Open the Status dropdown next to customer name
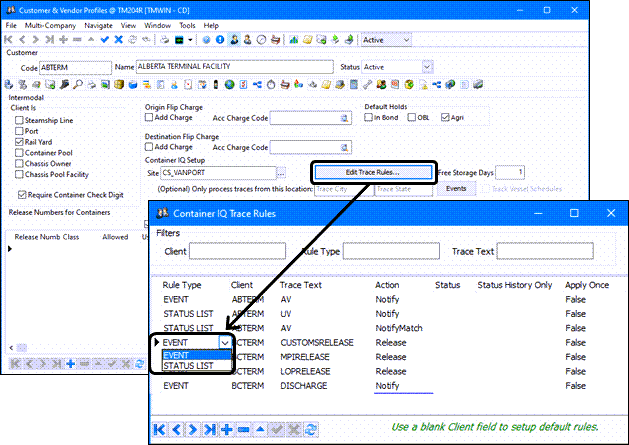629x445 pixels. point(426,66)
